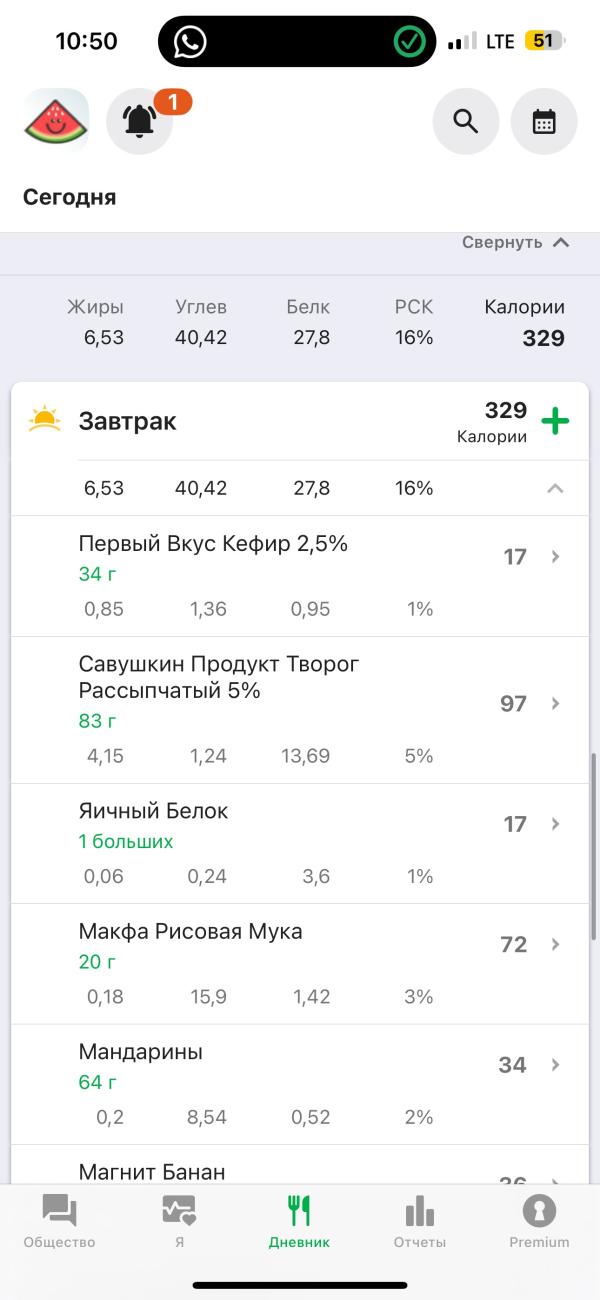Click the vertical scrollbar indicator
Image resolution: width=600 pixels, height=1300 pixels.
pos(594,845)
